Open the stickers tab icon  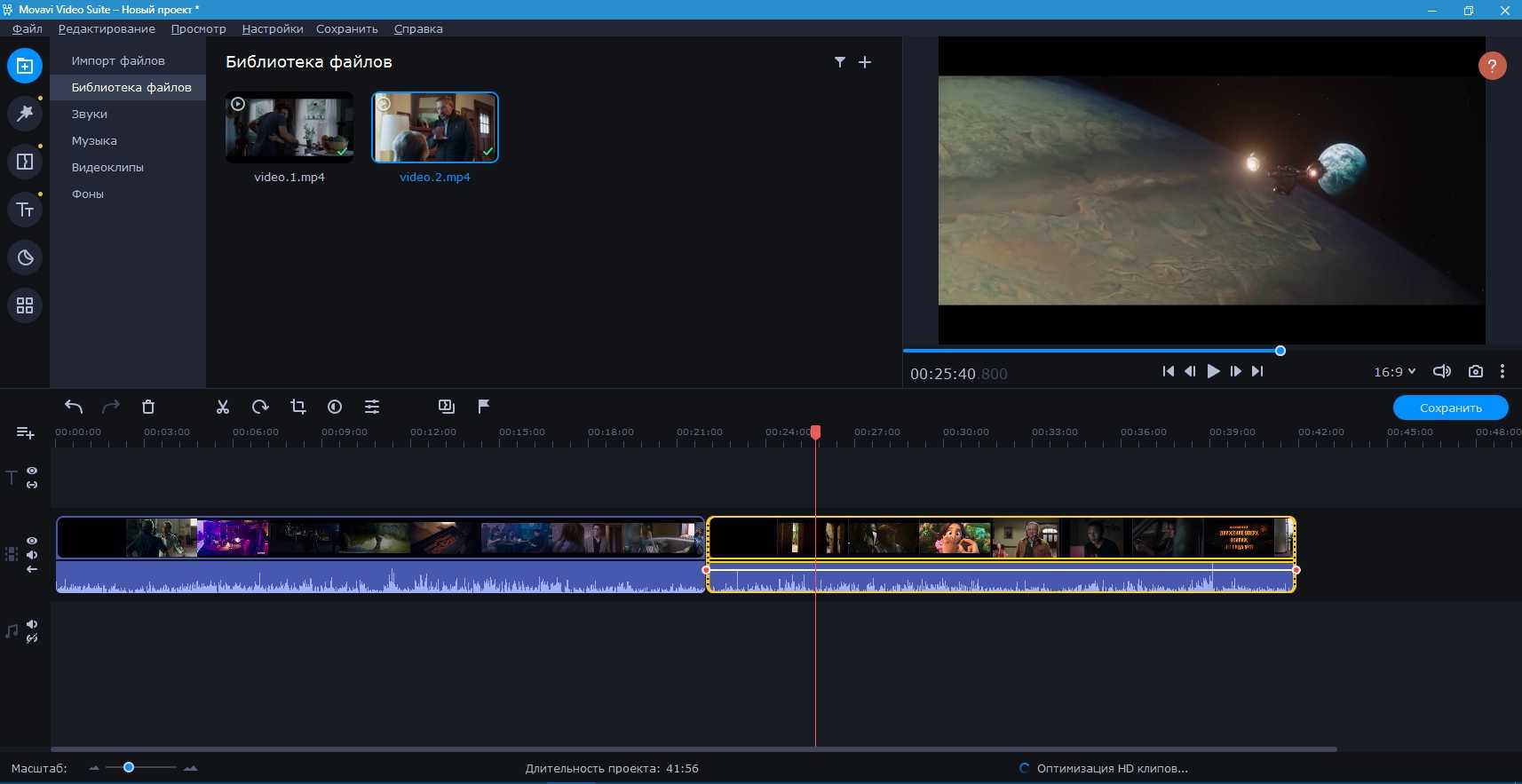point(25,257)
